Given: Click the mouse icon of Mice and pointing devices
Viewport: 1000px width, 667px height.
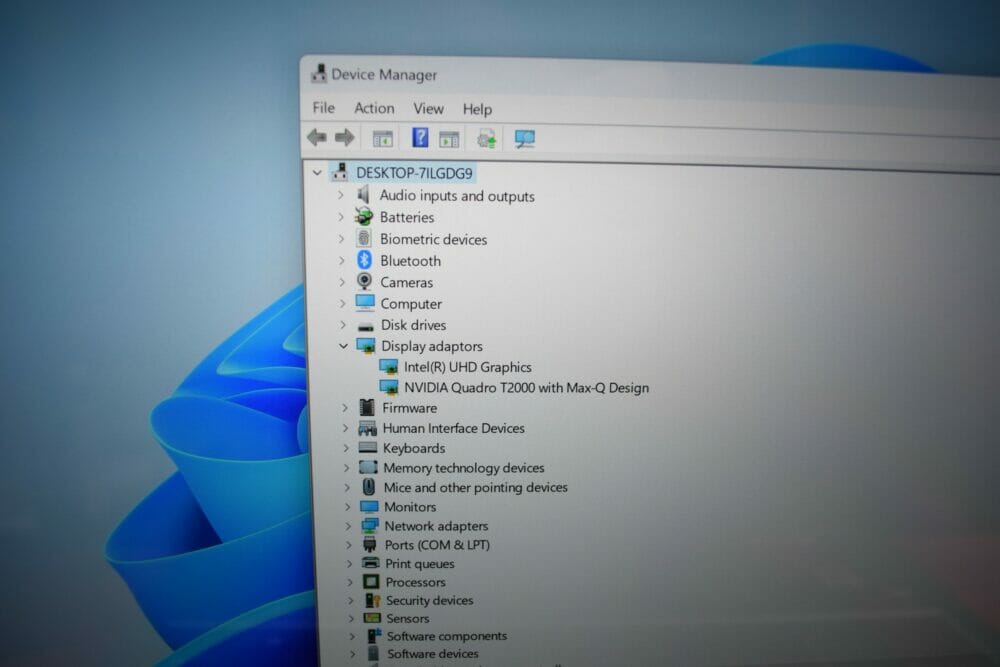Looking at the screenshot, I should (369, 487).
